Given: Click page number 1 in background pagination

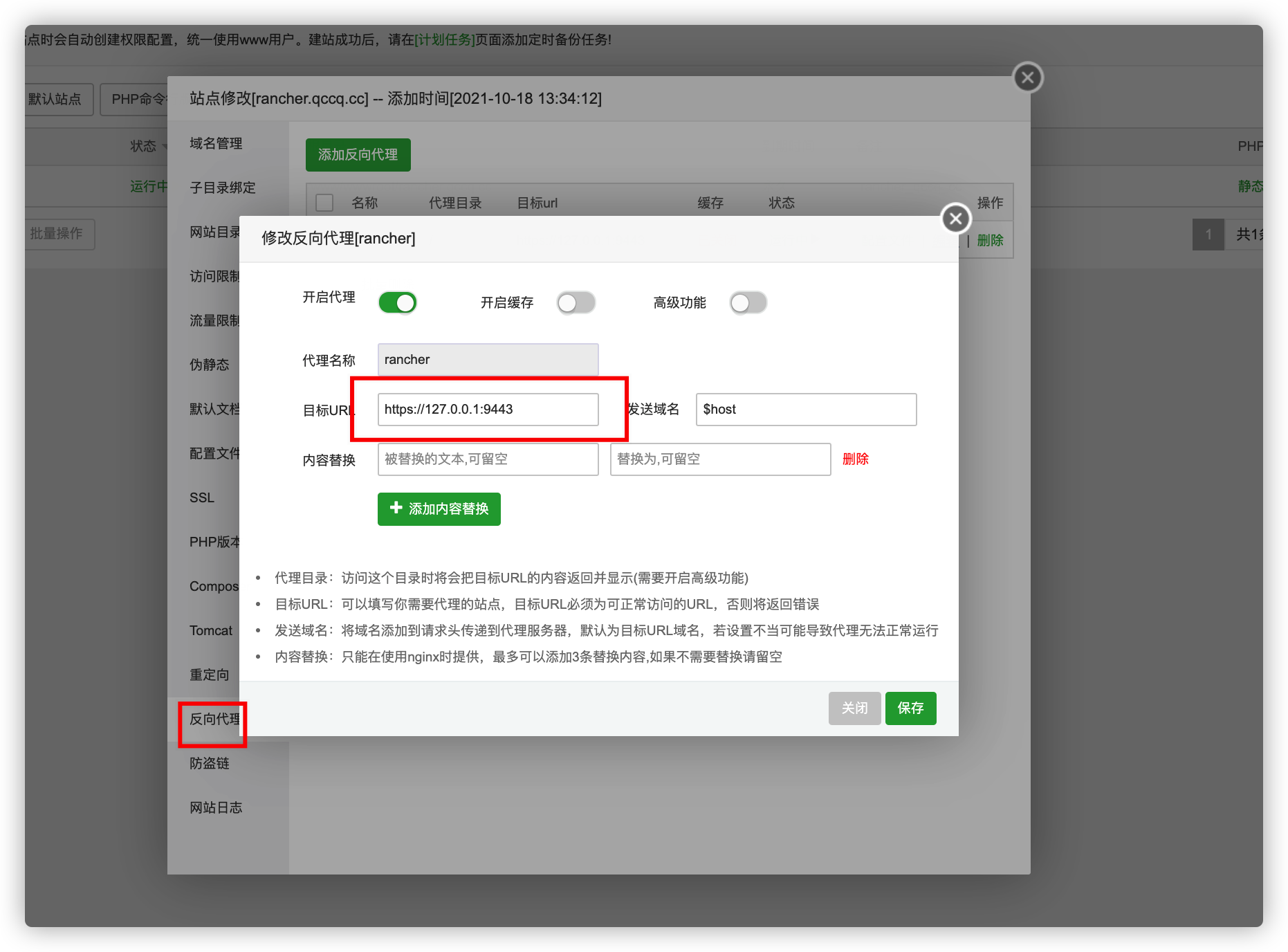Looking at the screenshot, I should [1208, 235].
